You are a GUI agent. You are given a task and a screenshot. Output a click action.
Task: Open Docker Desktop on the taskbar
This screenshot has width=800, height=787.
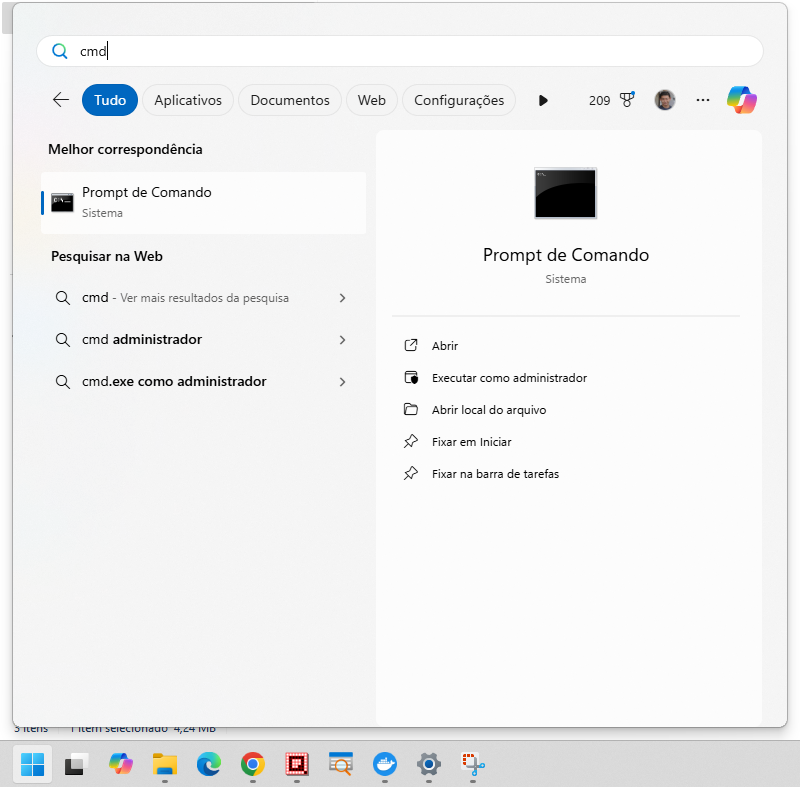coord(385,764)
